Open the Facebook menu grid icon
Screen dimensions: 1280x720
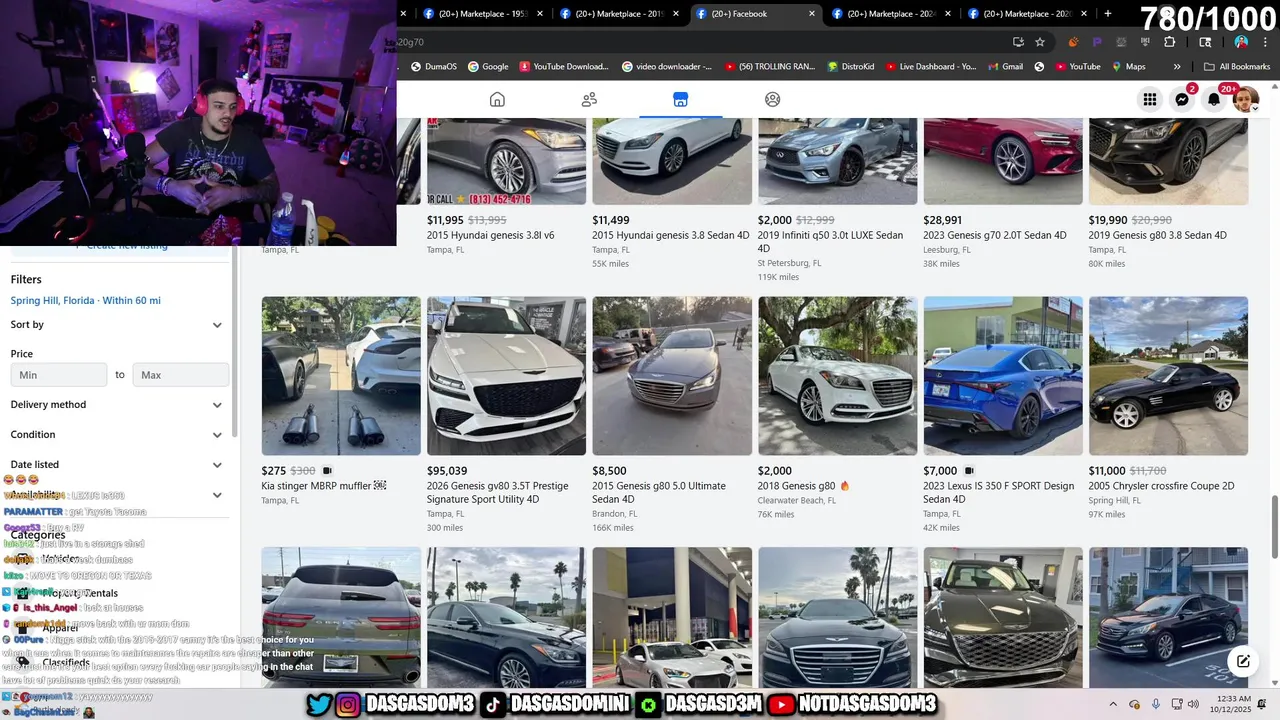tap(1150, 99)
